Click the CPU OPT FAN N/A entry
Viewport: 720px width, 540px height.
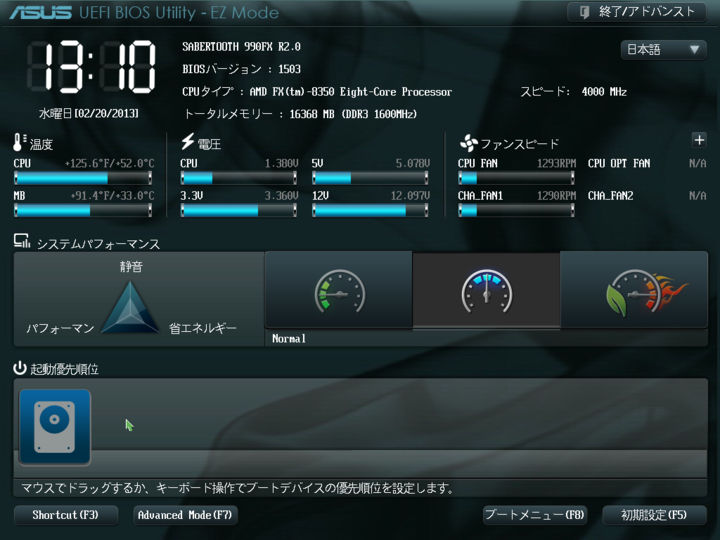647,163
